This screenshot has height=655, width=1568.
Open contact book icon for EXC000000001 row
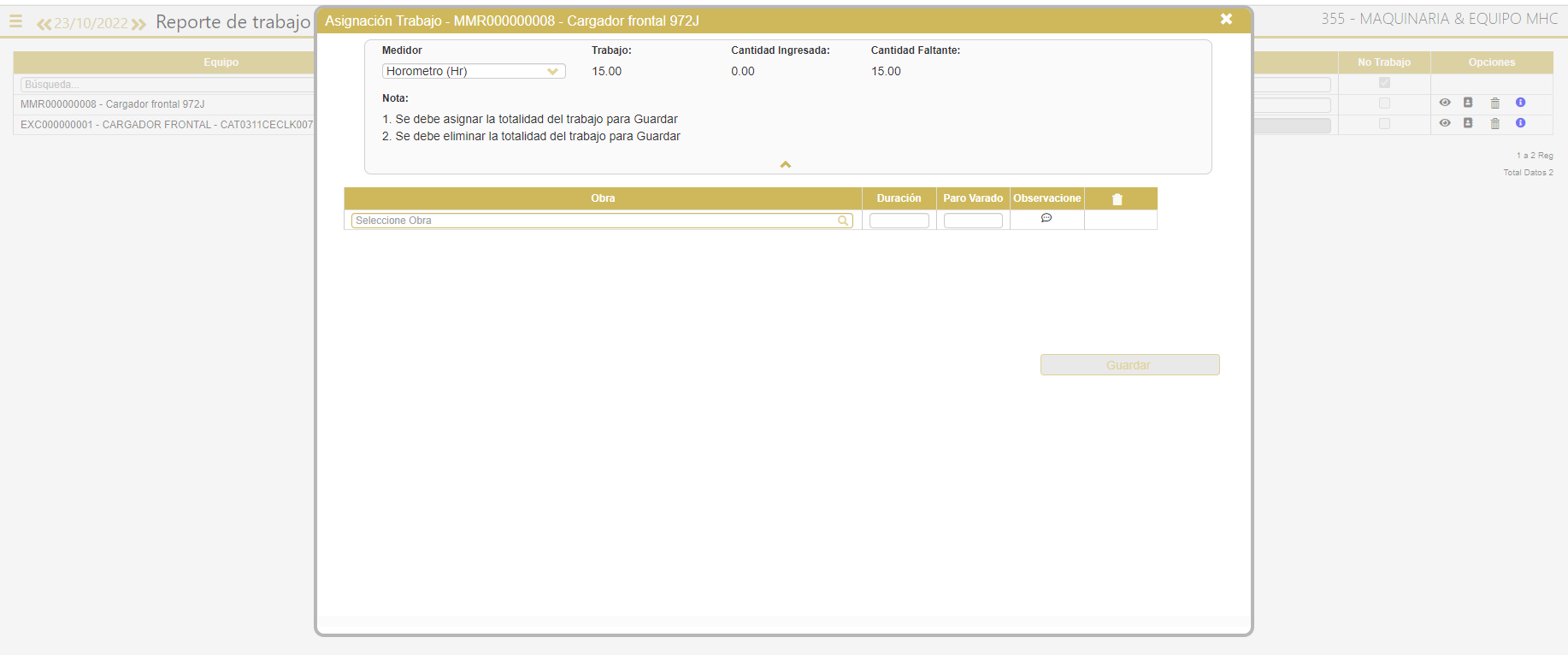[1468, 123]
